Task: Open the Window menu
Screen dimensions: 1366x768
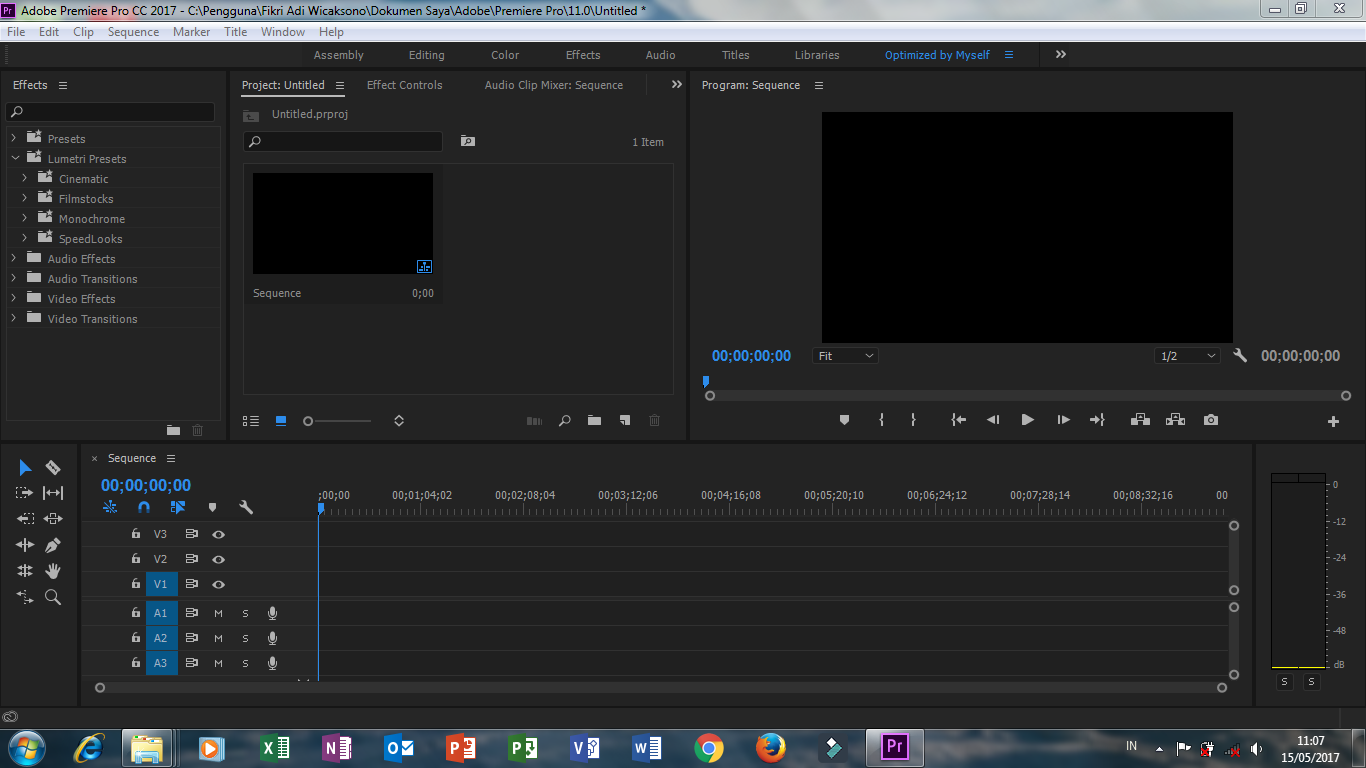Action: [x=283, y=32]
